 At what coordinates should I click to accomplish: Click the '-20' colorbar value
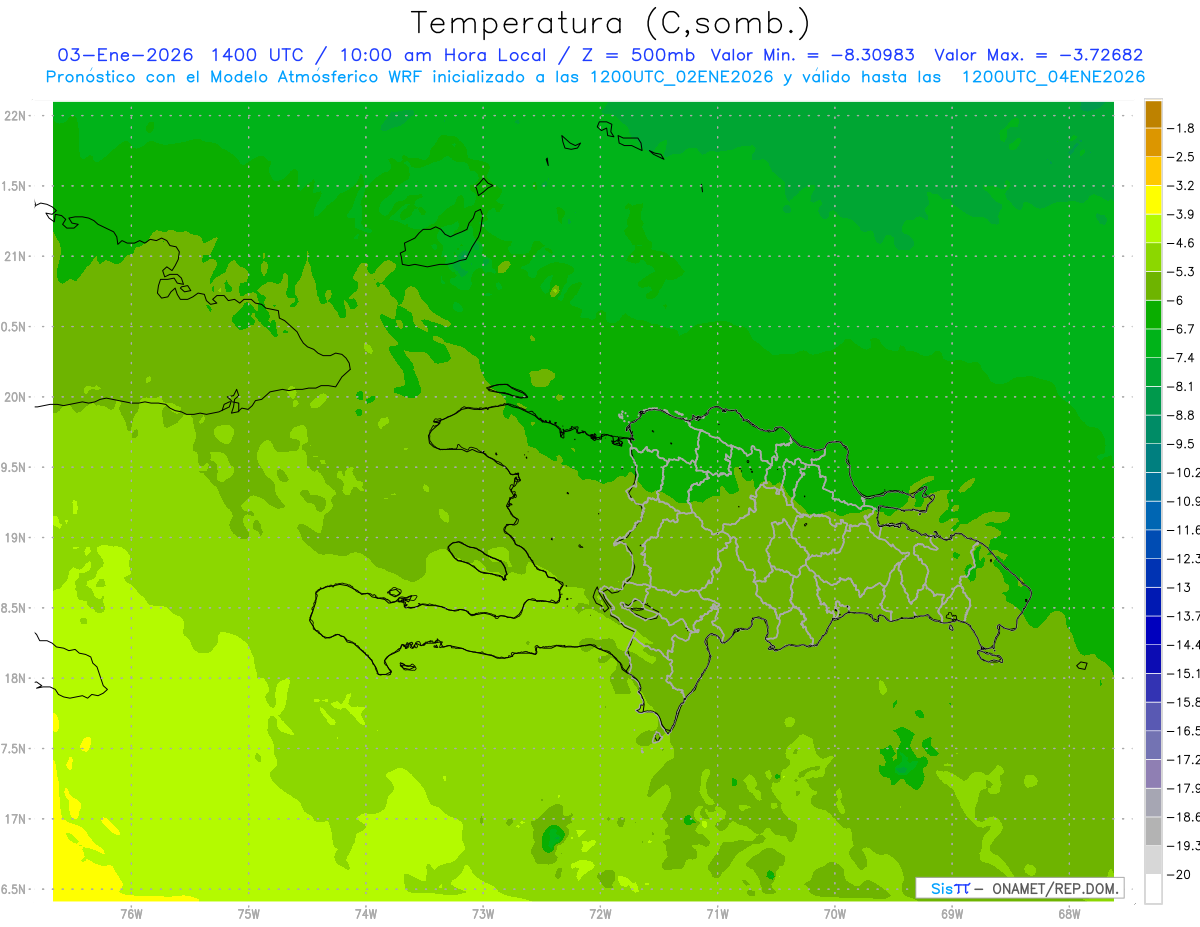pos(1180,874)
